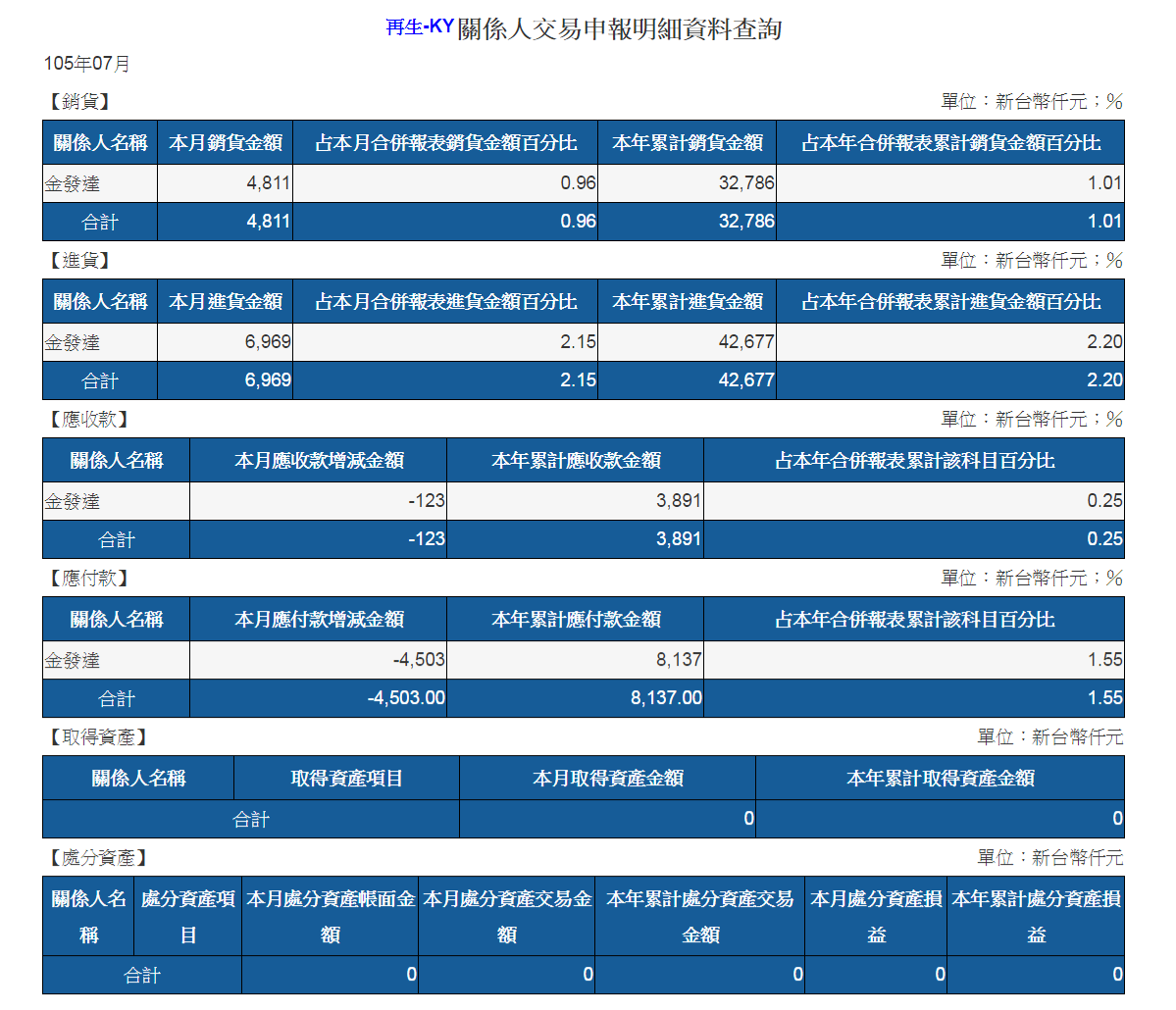The height and width of the screenshot is (1010, 1176).
Task: Click the 本年累計取得資產金額 column header
Action: (940, 779)
